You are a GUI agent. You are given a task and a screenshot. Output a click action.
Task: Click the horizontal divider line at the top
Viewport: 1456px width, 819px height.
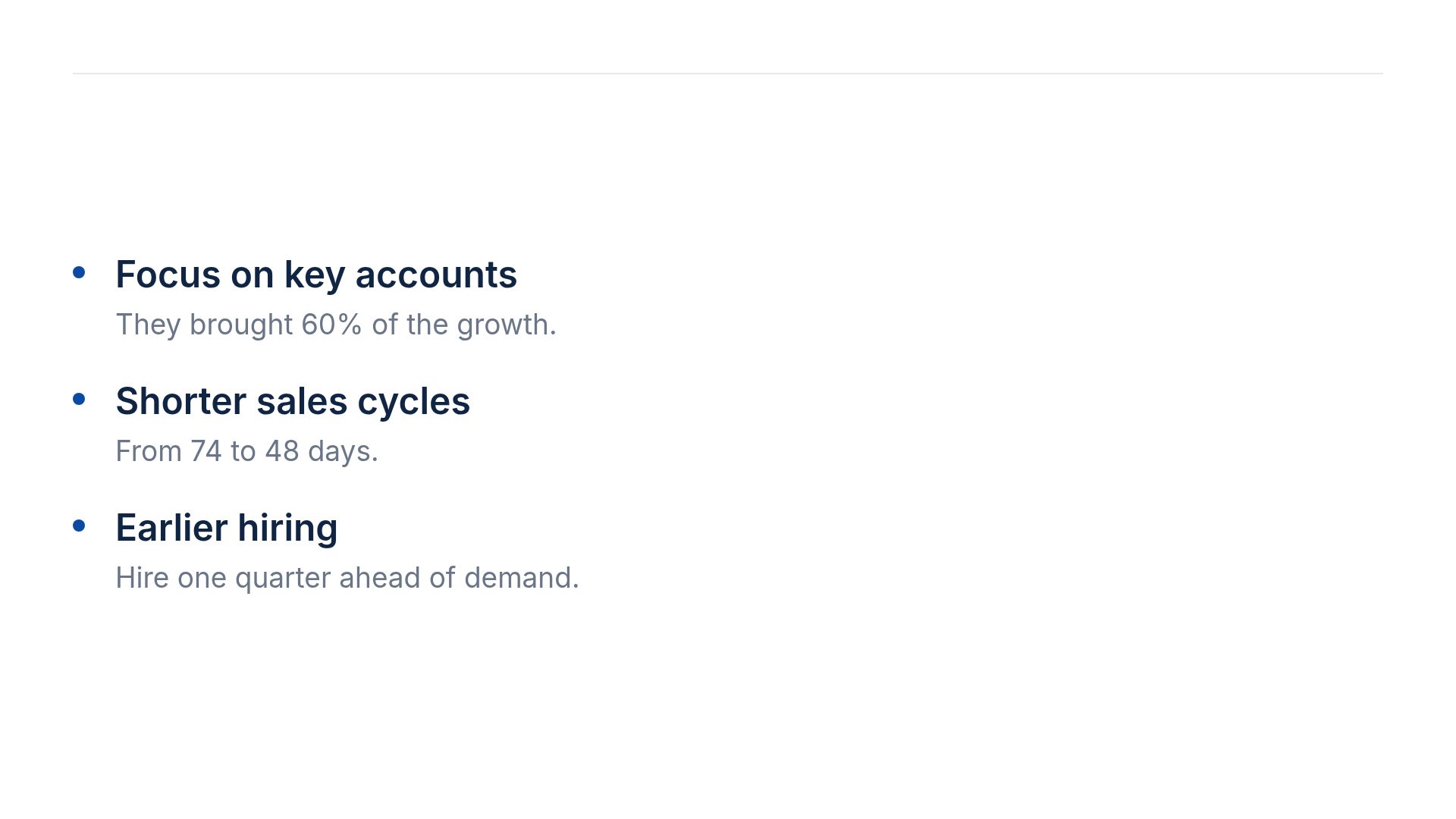tap(728, 74)
